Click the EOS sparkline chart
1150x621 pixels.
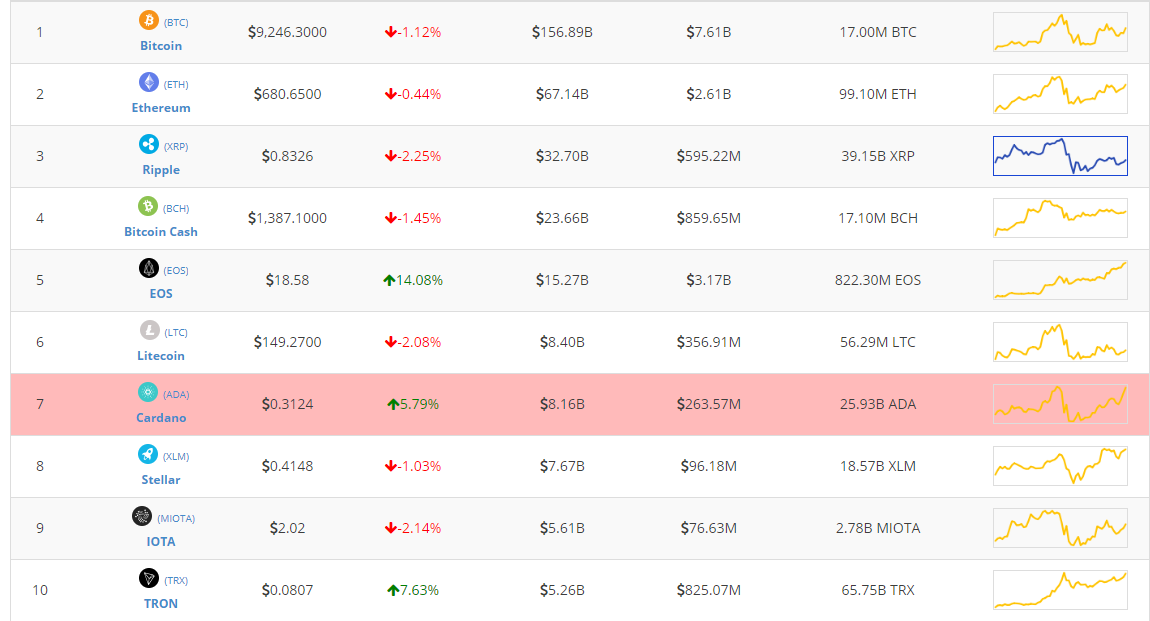[1060, 280]
